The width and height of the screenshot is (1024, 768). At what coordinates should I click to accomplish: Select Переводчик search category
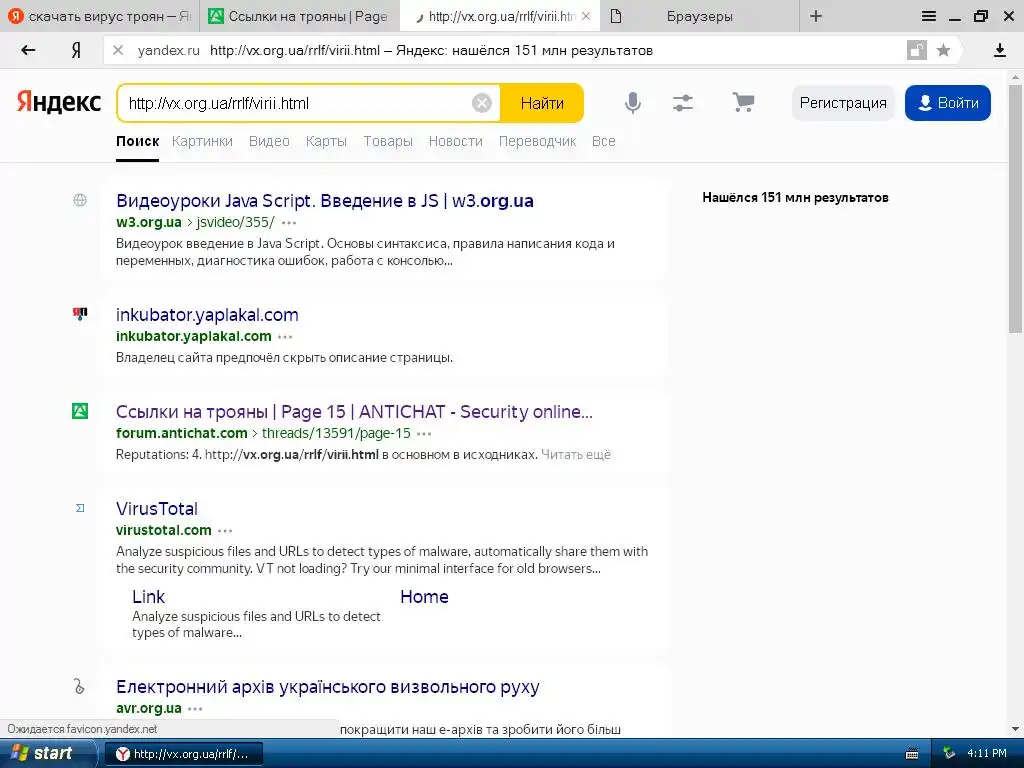[x=537, y=141]
